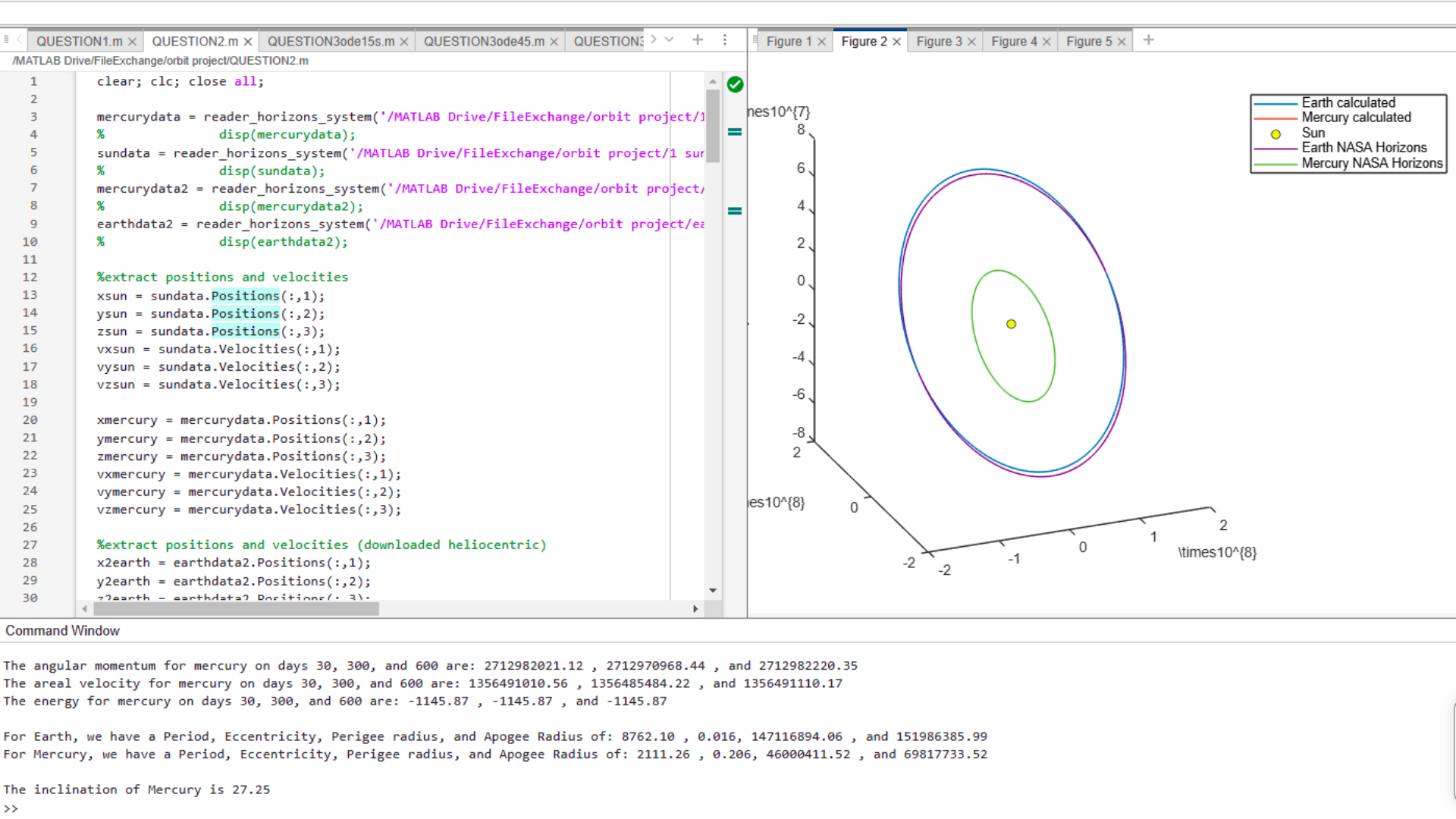Click editor horizontal scrollbar right arrow
Screen dimensions: 1456x819
pyautogui.click(x=695, y=609)
